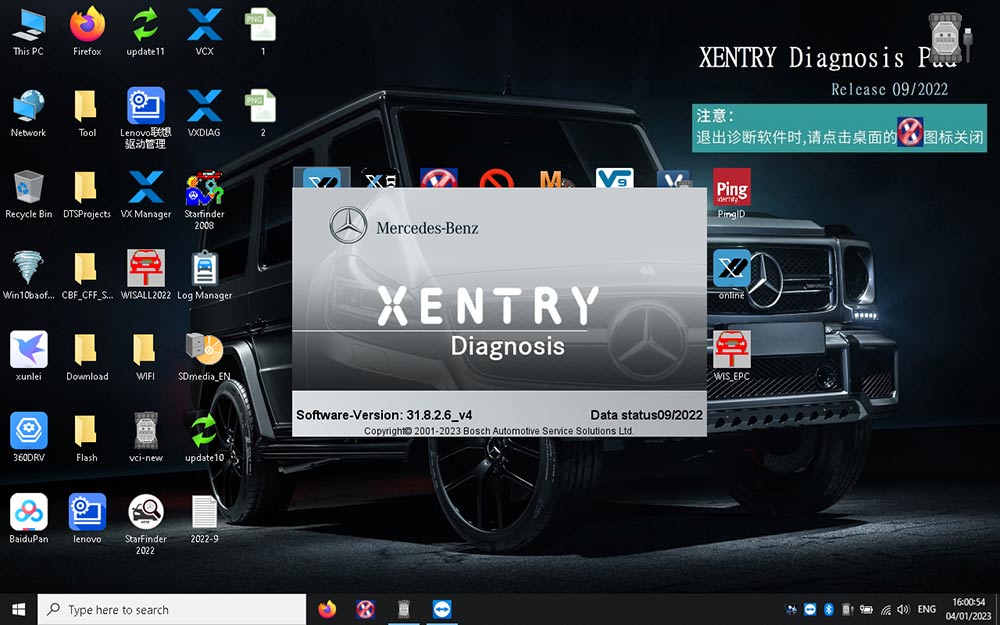Viewport: 1000px width, 625px height.
Task: Open the XENTRY online desktop shortcut
Action: 732,275
